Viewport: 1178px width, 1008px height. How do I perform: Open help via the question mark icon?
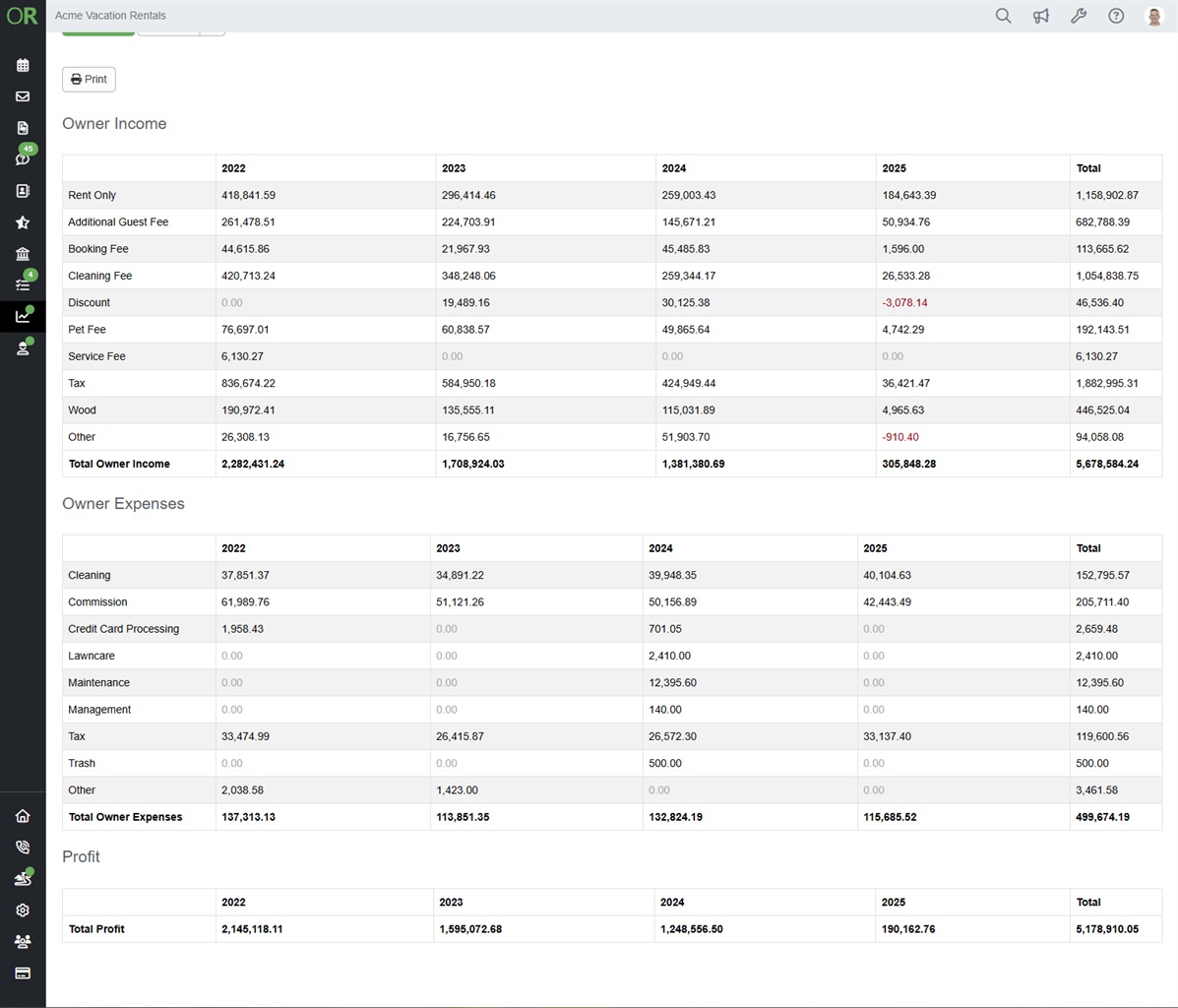pos(1116,16)
